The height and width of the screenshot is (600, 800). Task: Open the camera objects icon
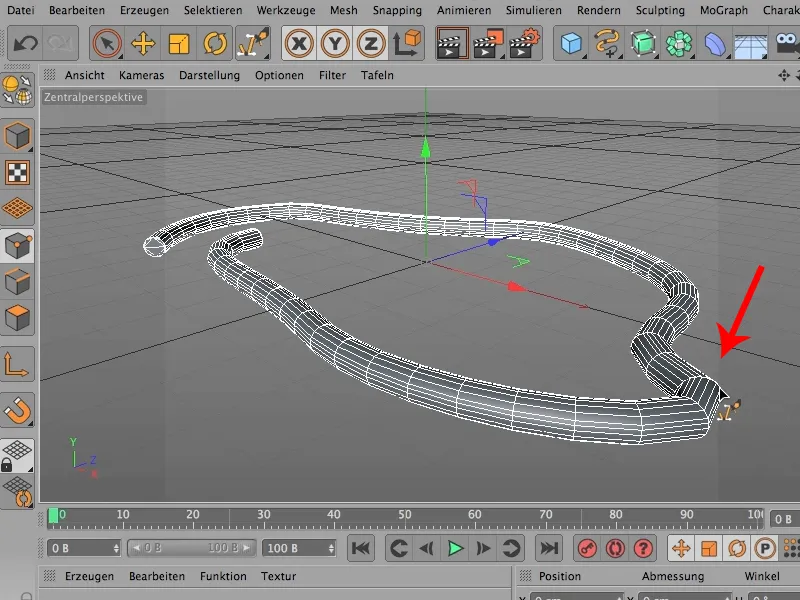click(786, 43)
